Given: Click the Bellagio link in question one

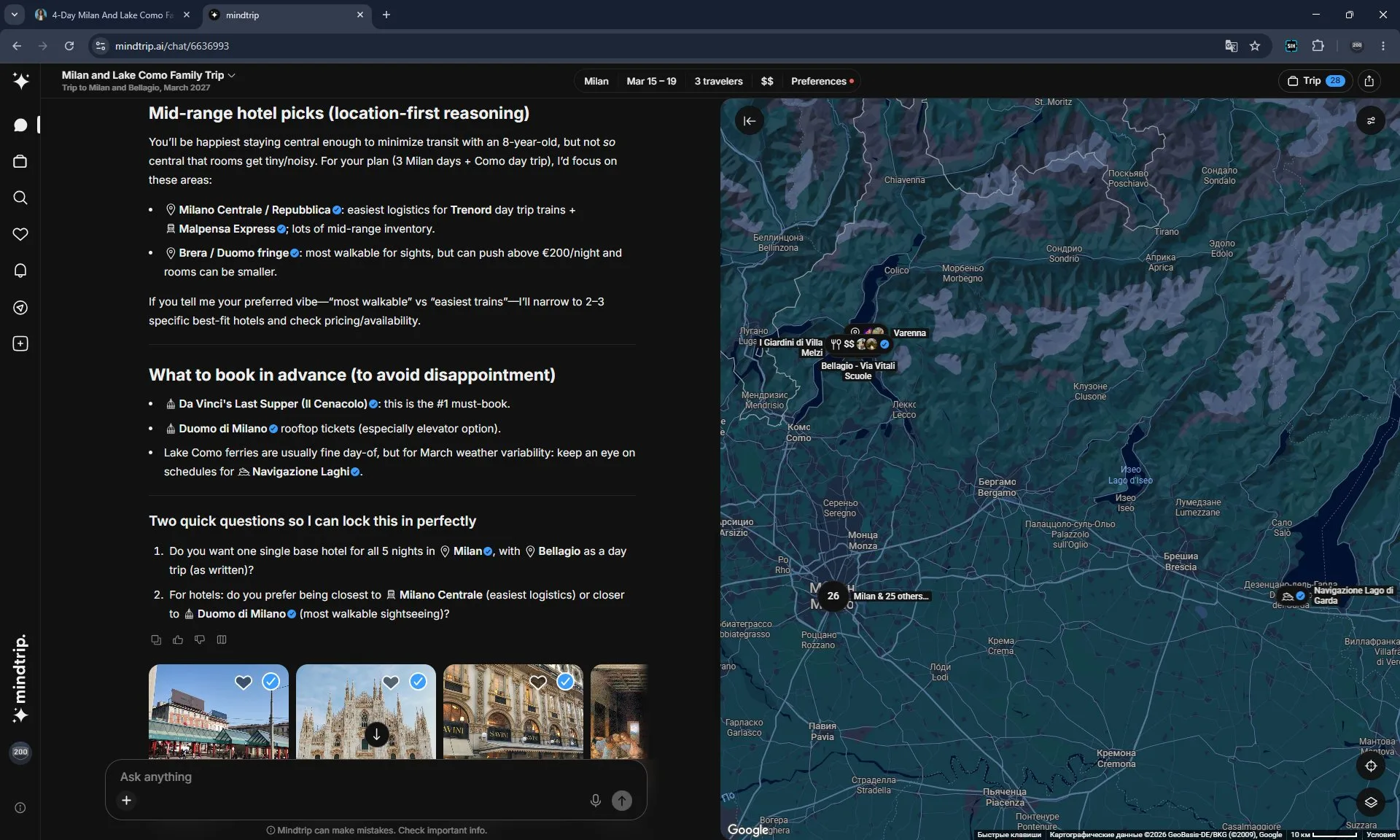Looking at the screenshot, I should click(553, 551).
